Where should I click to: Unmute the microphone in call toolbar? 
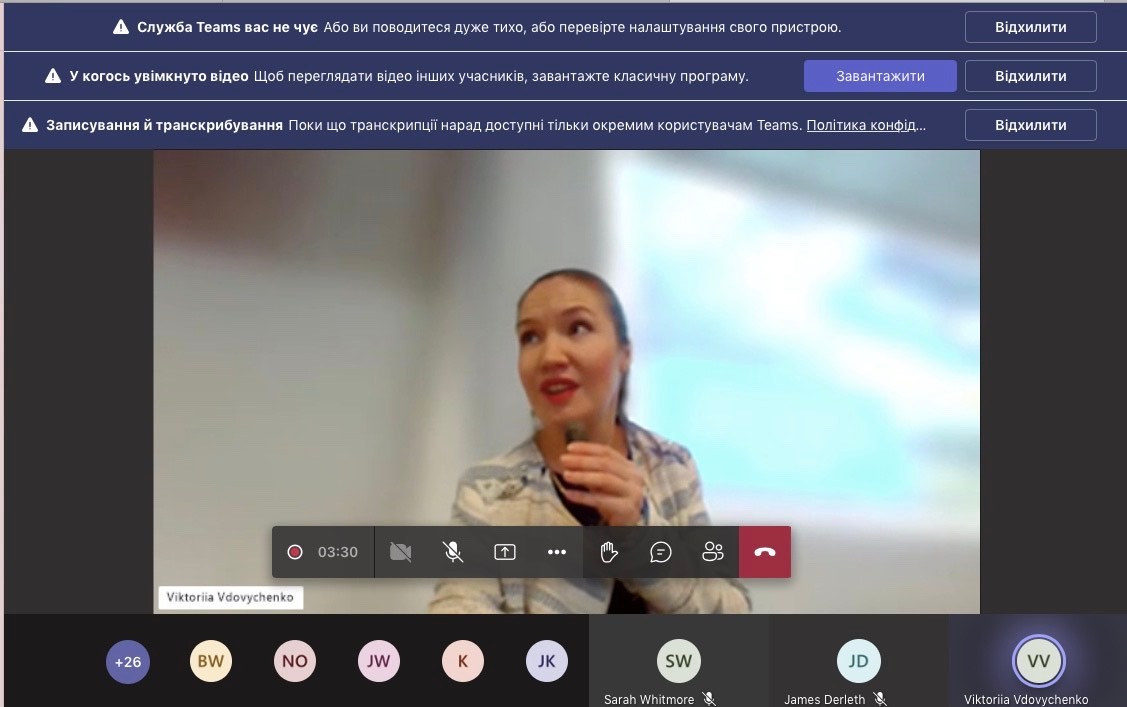coord(453,552)
